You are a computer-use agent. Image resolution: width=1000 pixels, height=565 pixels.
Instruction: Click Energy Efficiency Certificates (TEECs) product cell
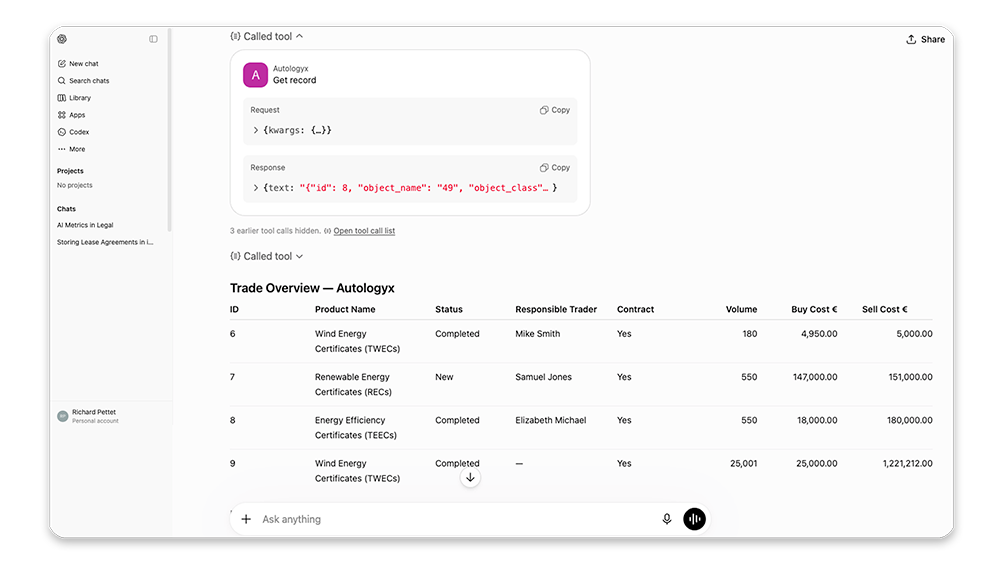coord(356,428)
